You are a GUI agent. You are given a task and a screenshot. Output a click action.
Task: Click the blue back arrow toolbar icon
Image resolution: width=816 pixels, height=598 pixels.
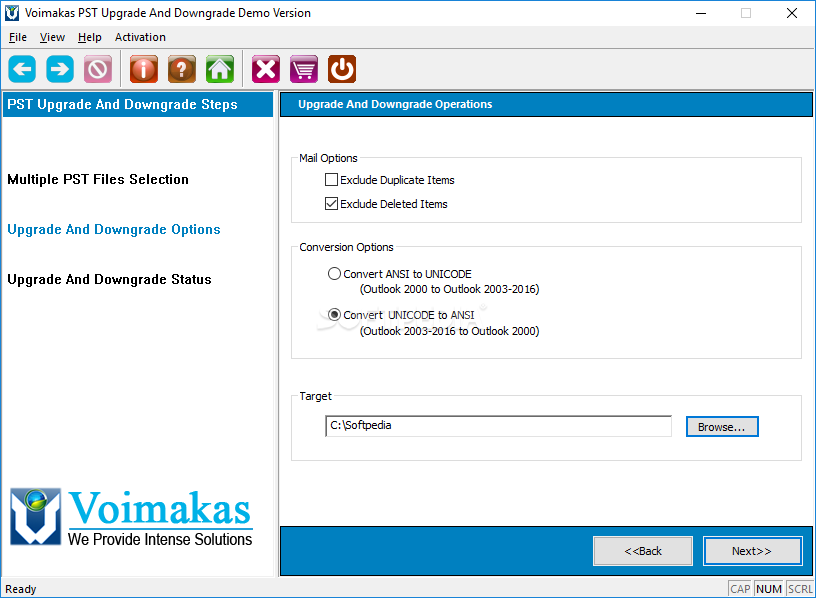(22, 69)
